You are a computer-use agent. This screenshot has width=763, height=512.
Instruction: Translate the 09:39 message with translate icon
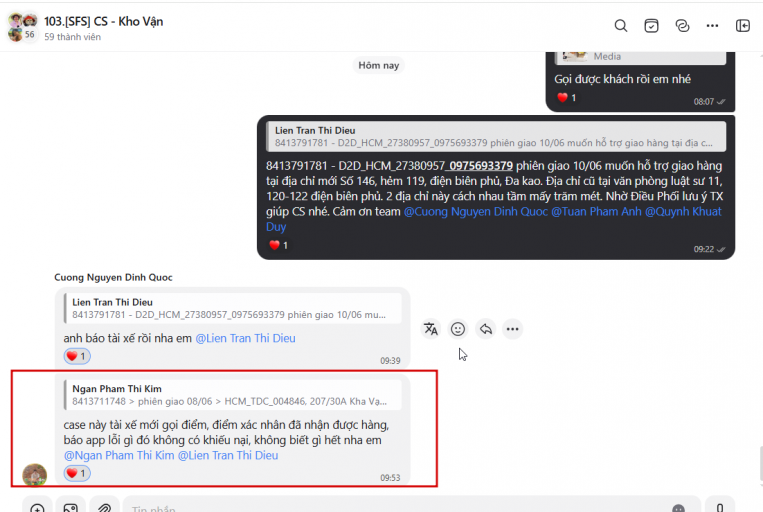point(431,329)
